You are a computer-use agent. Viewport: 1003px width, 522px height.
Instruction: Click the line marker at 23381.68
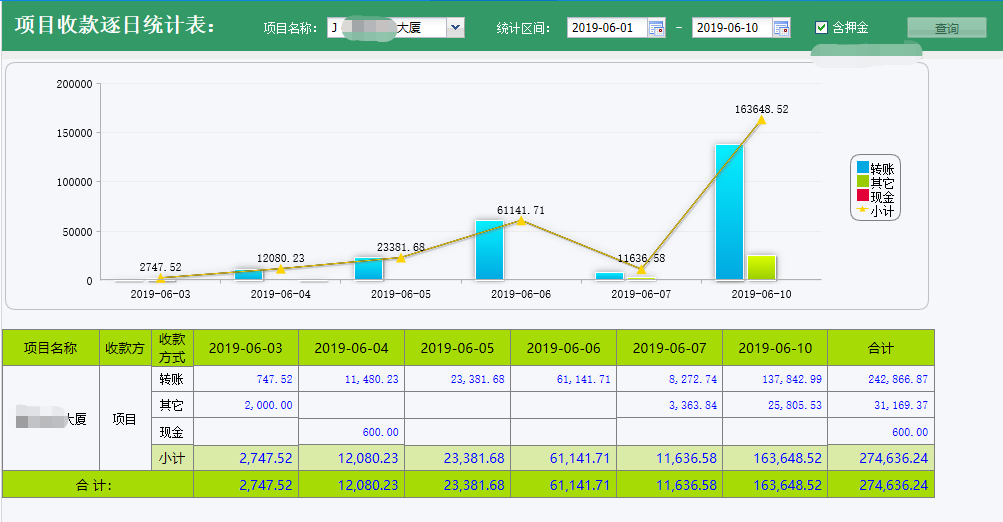401,257
